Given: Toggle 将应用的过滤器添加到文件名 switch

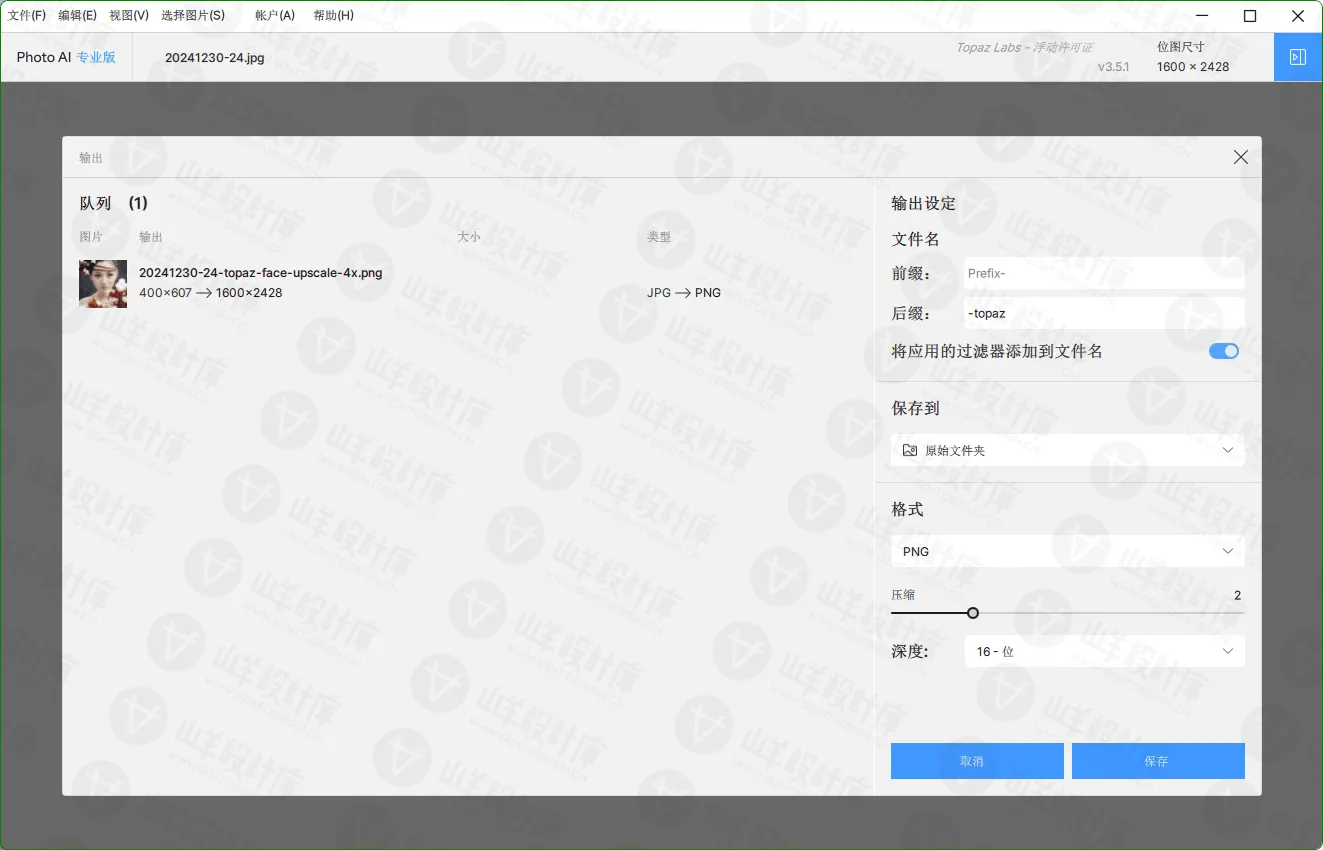Looking at the screenshot, I should click(x=1223, y=351).
